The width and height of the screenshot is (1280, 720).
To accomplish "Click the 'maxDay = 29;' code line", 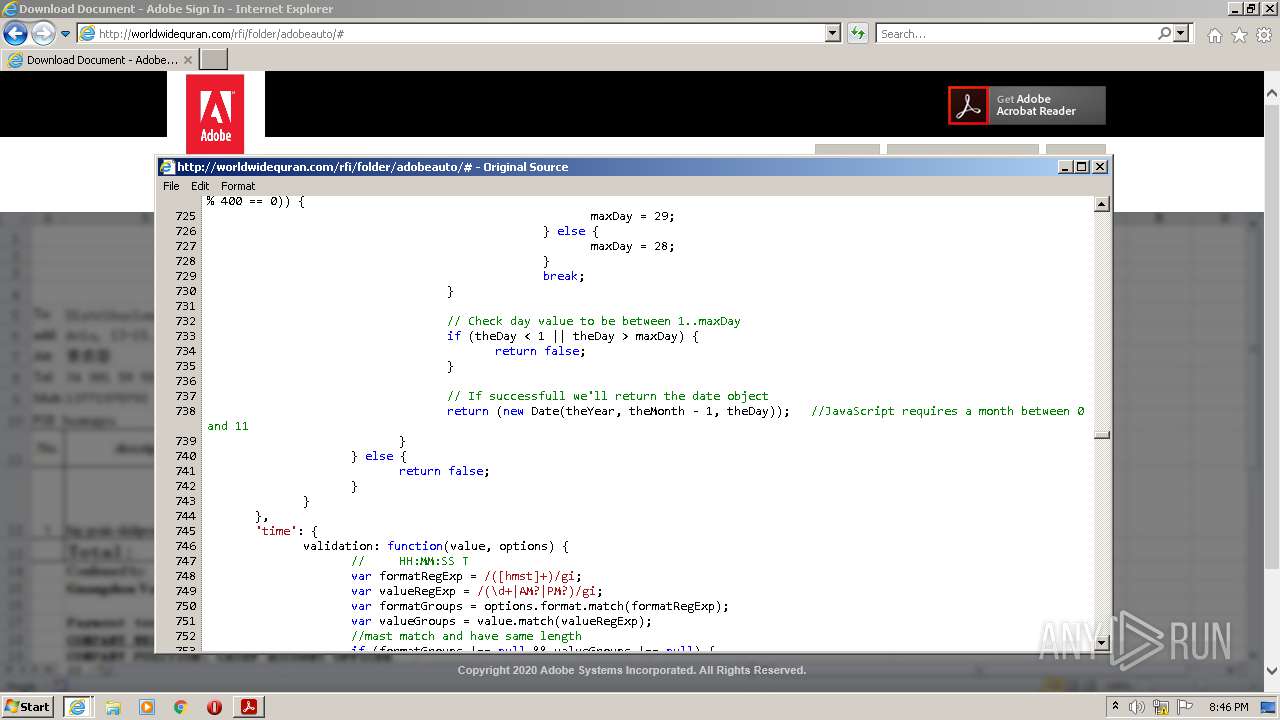I will [632, 216].
